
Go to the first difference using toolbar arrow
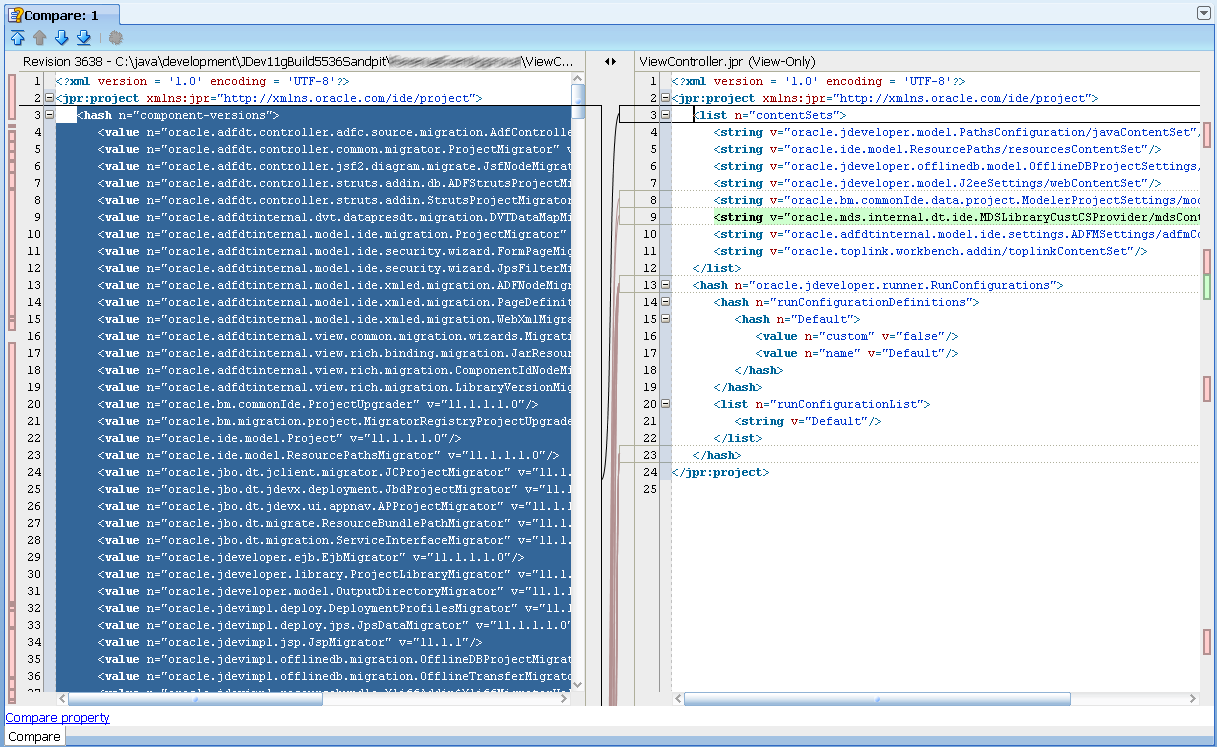[x=17, y=36]
